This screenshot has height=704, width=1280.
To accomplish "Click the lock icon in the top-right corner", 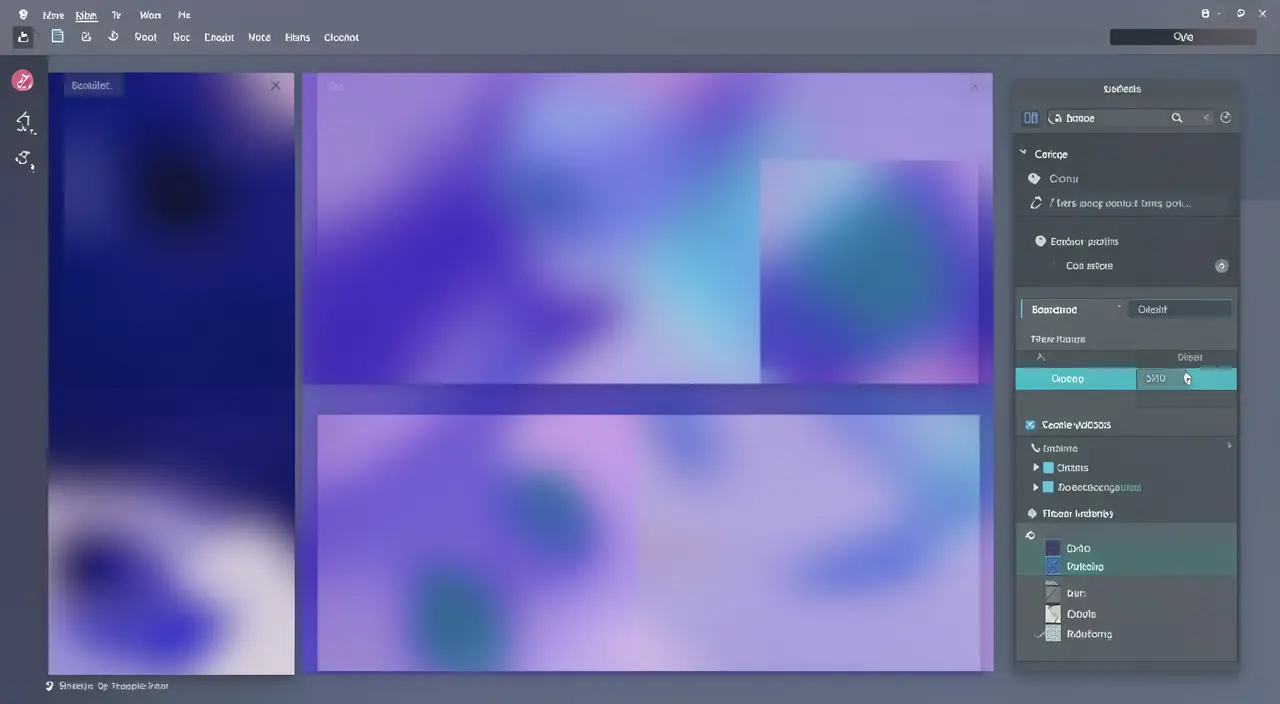I will pos(1205,14).
